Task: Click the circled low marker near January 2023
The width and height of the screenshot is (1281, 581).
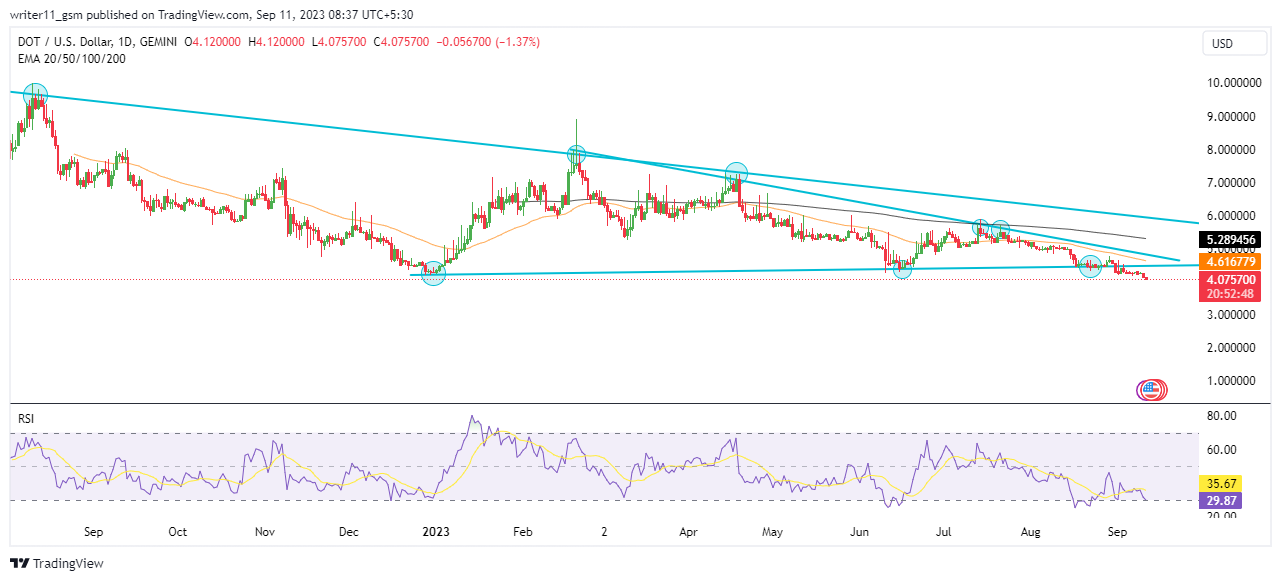Action: click(x=433, y=272)
